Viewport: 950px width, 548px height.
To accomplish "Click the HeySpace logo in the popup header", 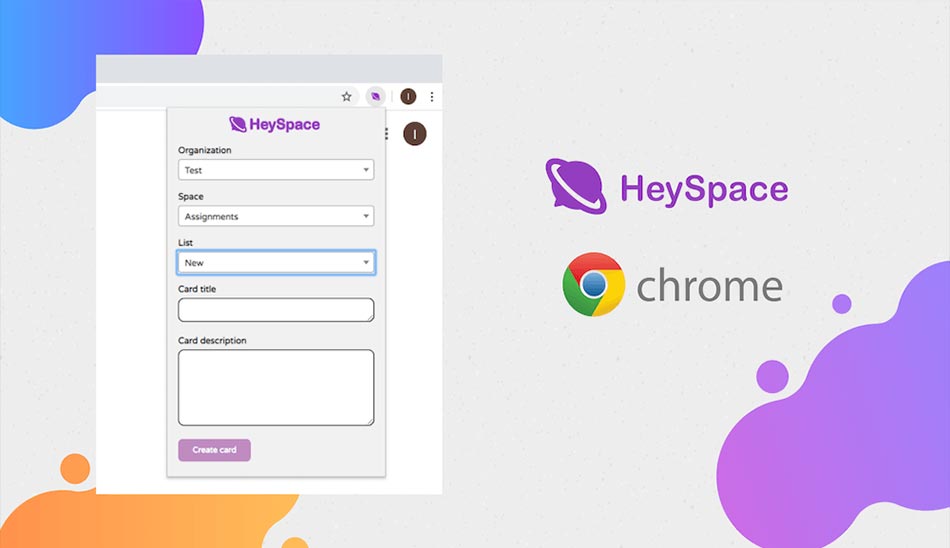I will tap(274, 124).
